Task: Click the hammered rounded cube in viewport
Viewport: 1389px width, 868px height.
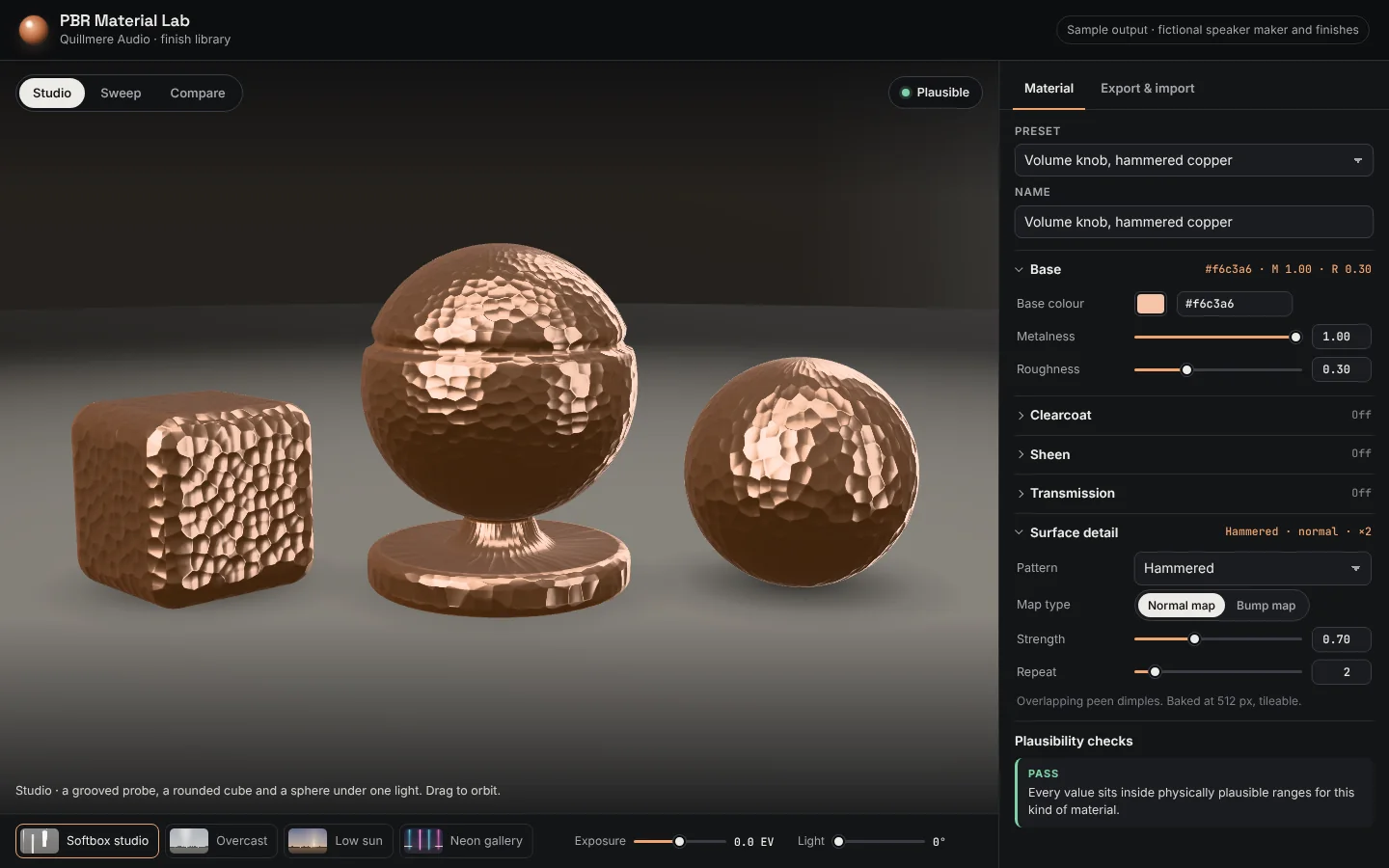Action: [x=193, y=500]
